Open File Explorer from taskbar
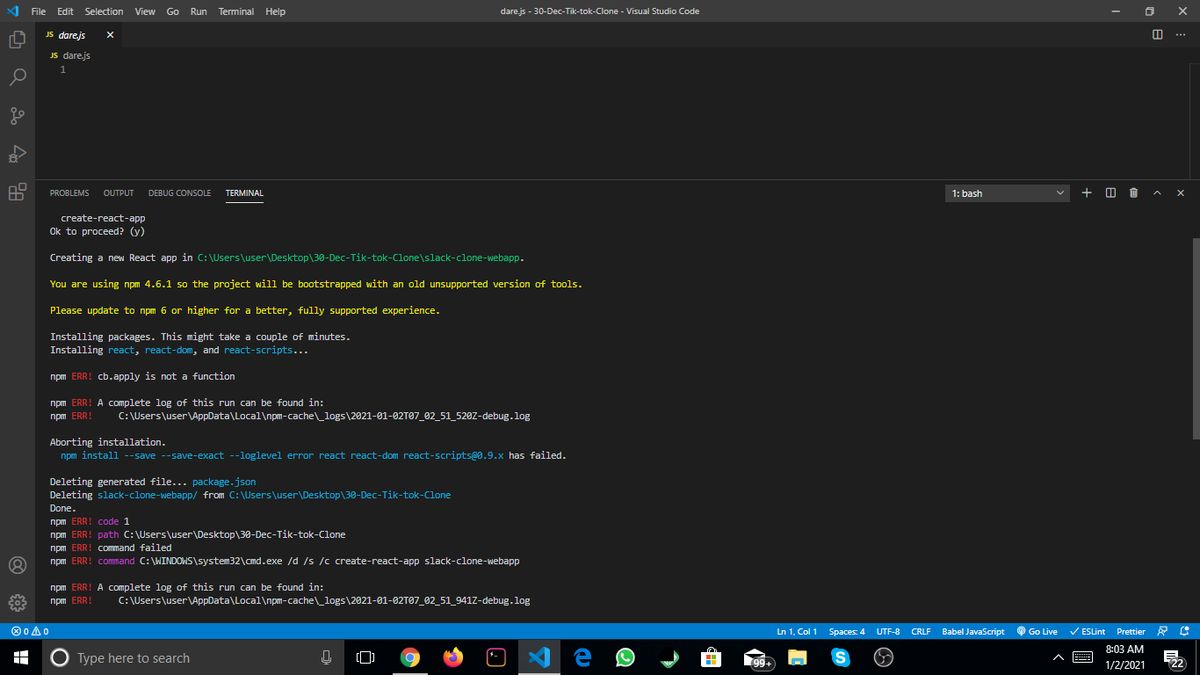This screenshot has height=675, width=1200. coord(797,657)
